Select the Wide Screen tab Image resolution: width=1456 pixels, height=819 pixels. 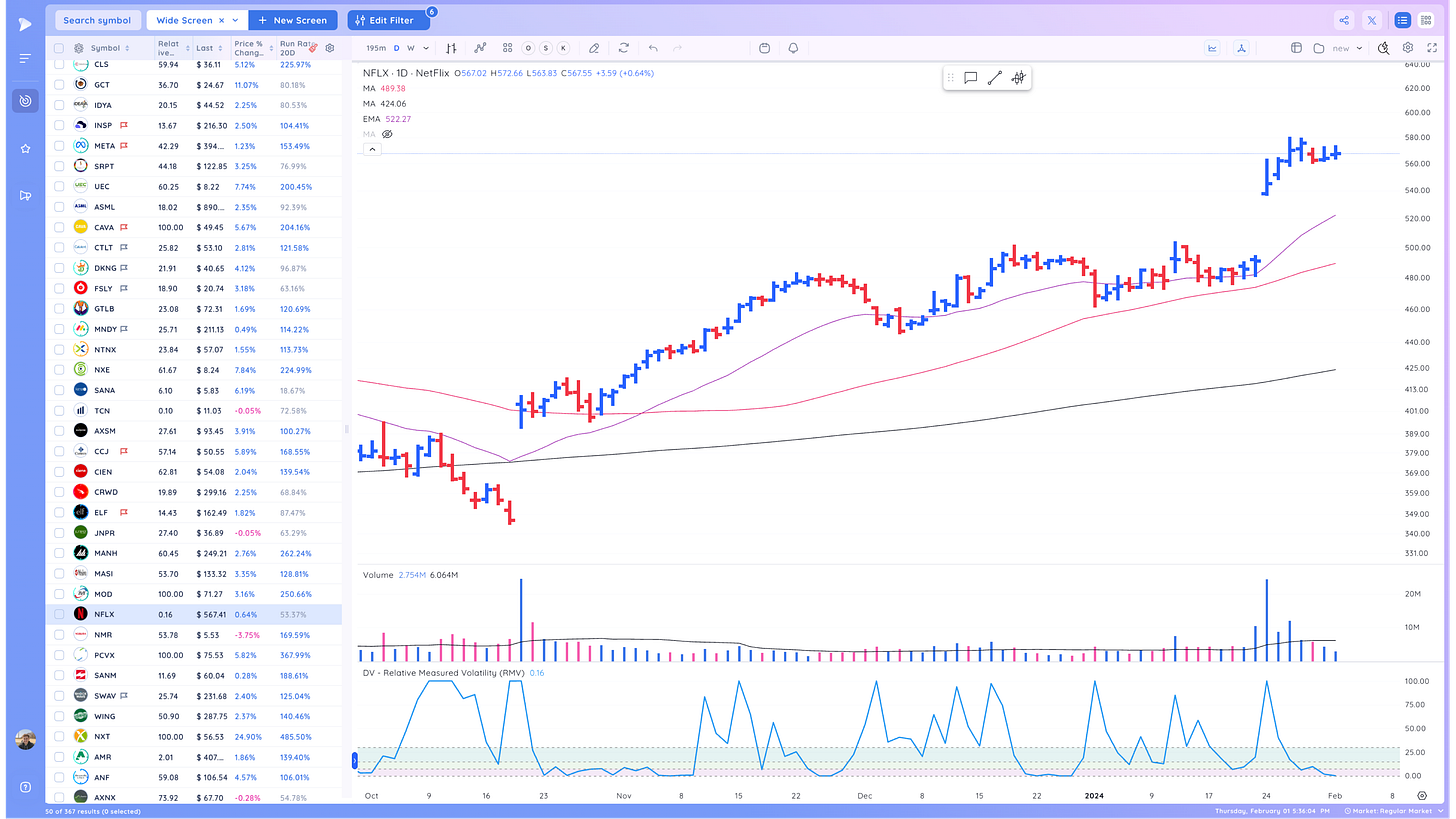(x=184, y=20)
